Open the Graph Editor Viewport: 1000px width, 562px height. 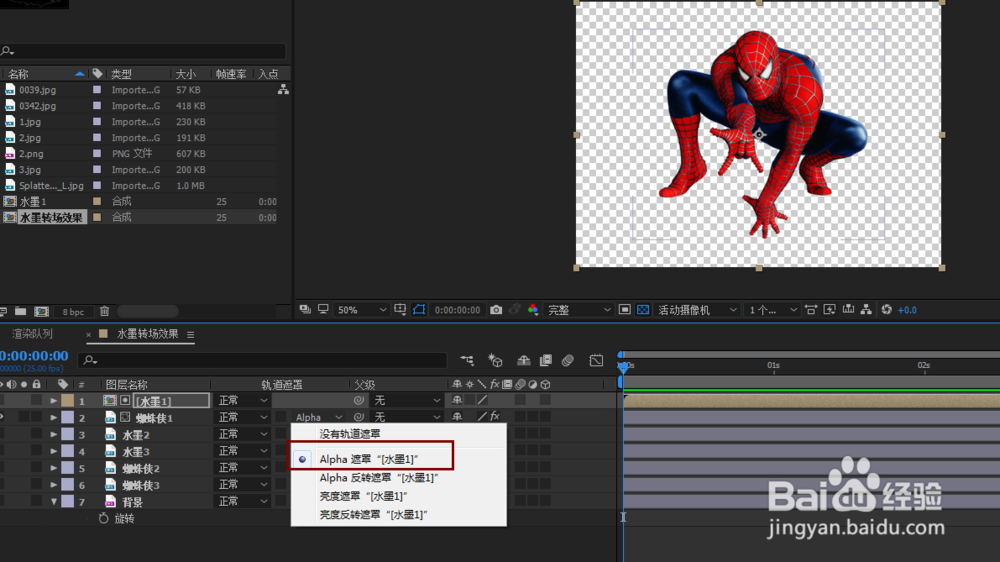(x=596, y=360)
